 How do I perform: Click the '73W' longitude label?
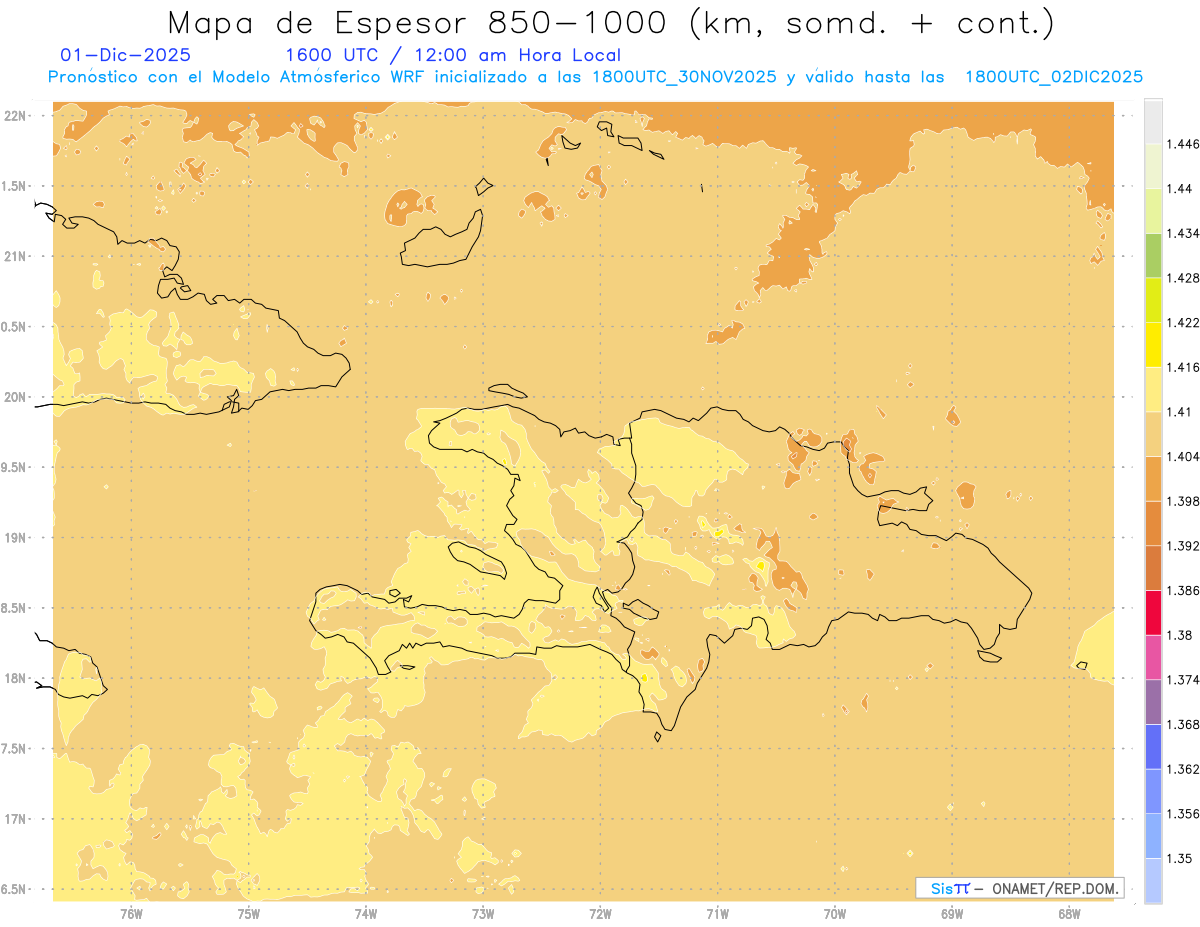483,914
